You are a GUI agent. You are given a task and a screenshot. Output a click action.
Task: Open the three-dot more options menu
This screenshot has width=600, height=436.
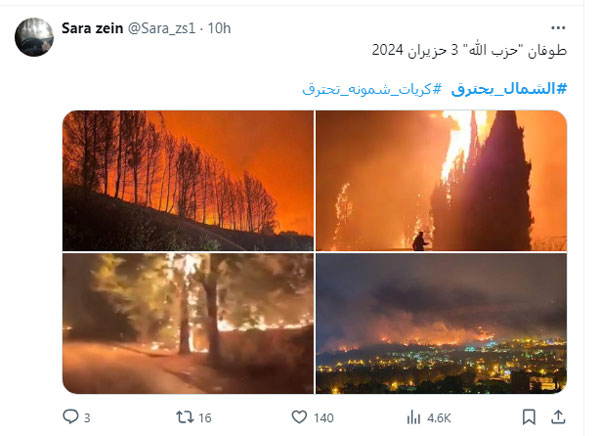point(558,28)
